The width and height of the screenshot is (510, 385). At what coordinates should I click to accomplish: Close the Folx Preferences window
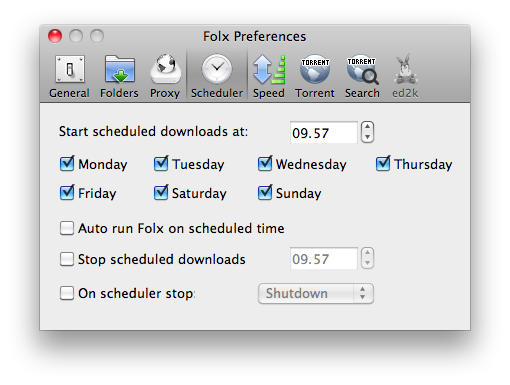[x=55, y=36]
